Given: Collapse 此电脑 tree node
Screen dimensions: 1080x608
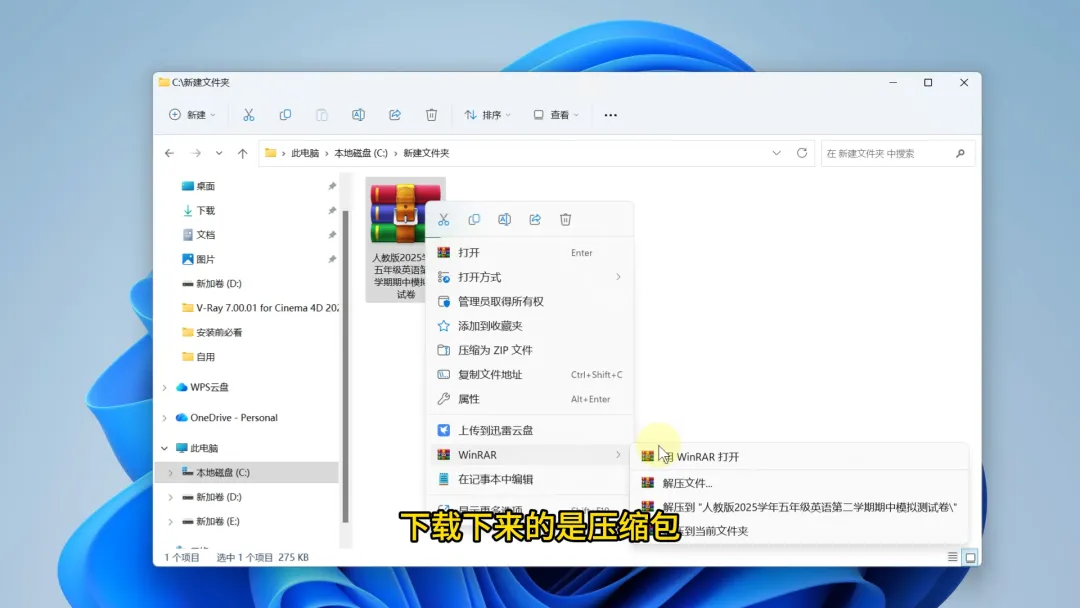Looking at the screenshot, I should pyautogui.click(x=165, y=448).
